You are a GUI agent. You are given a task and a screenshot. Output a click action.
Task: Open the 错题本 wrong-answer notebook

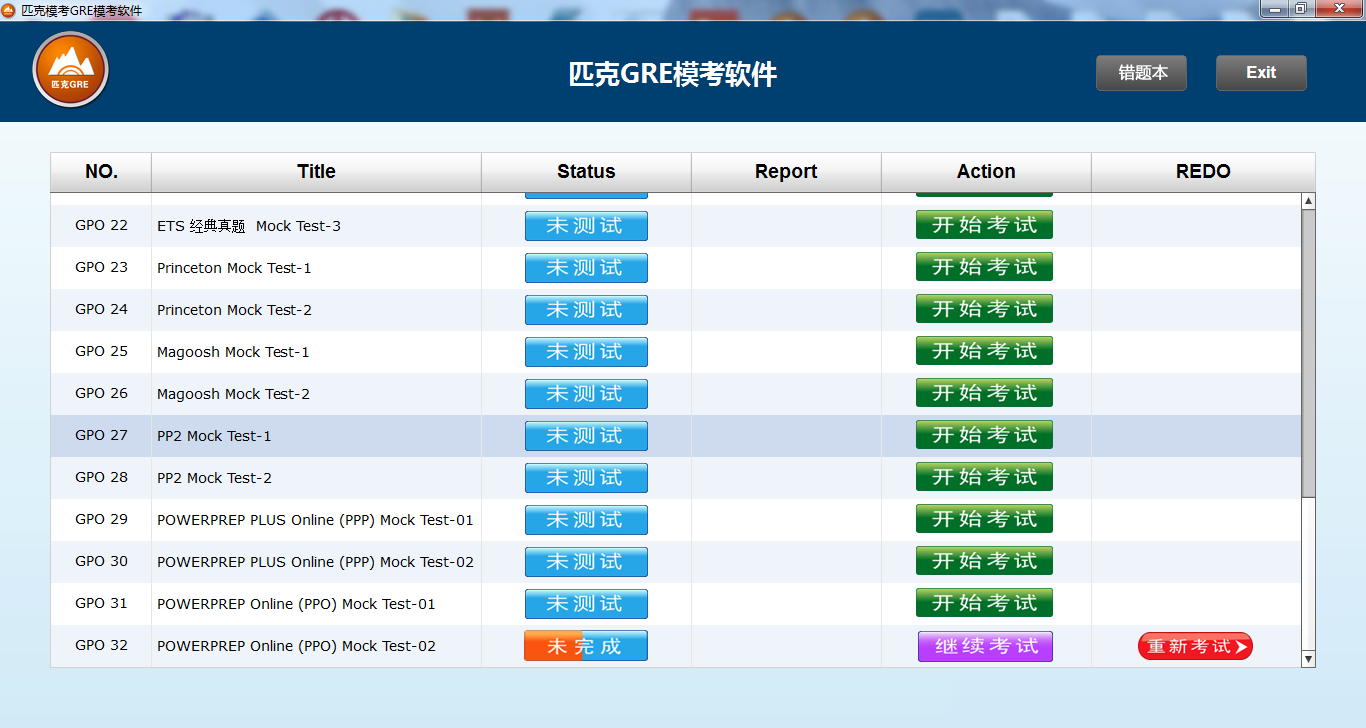coord(1141,73)
